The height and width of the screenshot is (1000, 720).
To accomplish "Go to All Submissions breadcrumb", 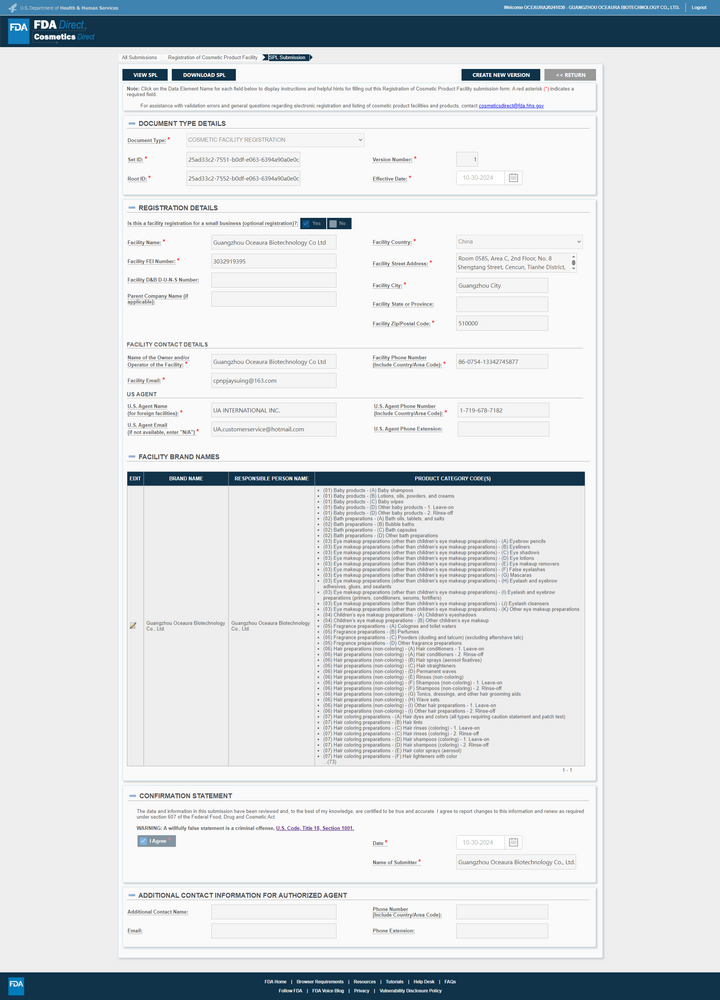I will [x=139, y=57].
